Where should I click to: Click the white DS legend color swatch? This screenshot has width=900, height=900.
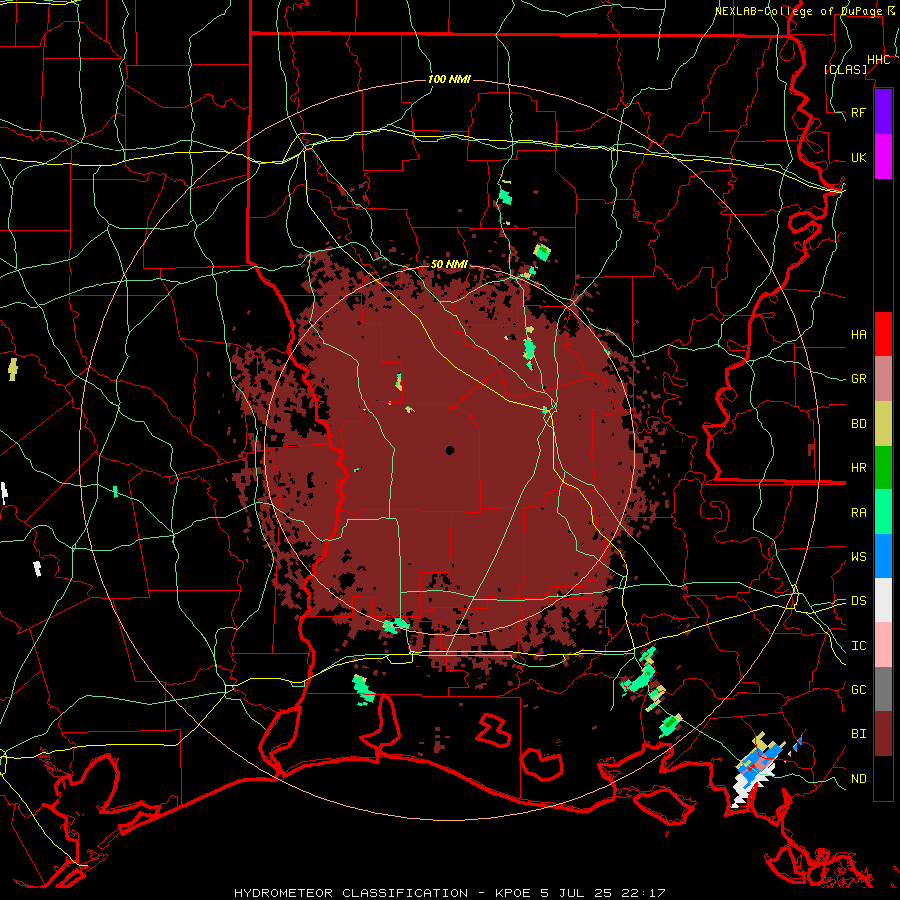(x=883, y=600)
